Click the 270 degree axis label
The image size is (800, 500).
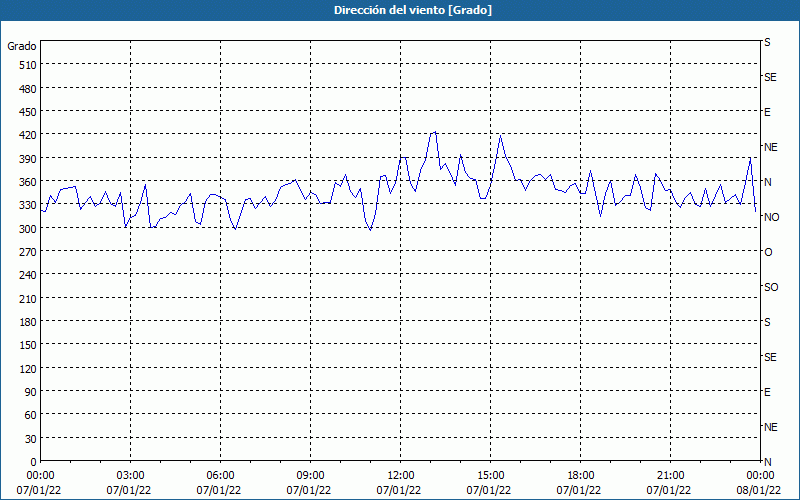tap(28, 252)
